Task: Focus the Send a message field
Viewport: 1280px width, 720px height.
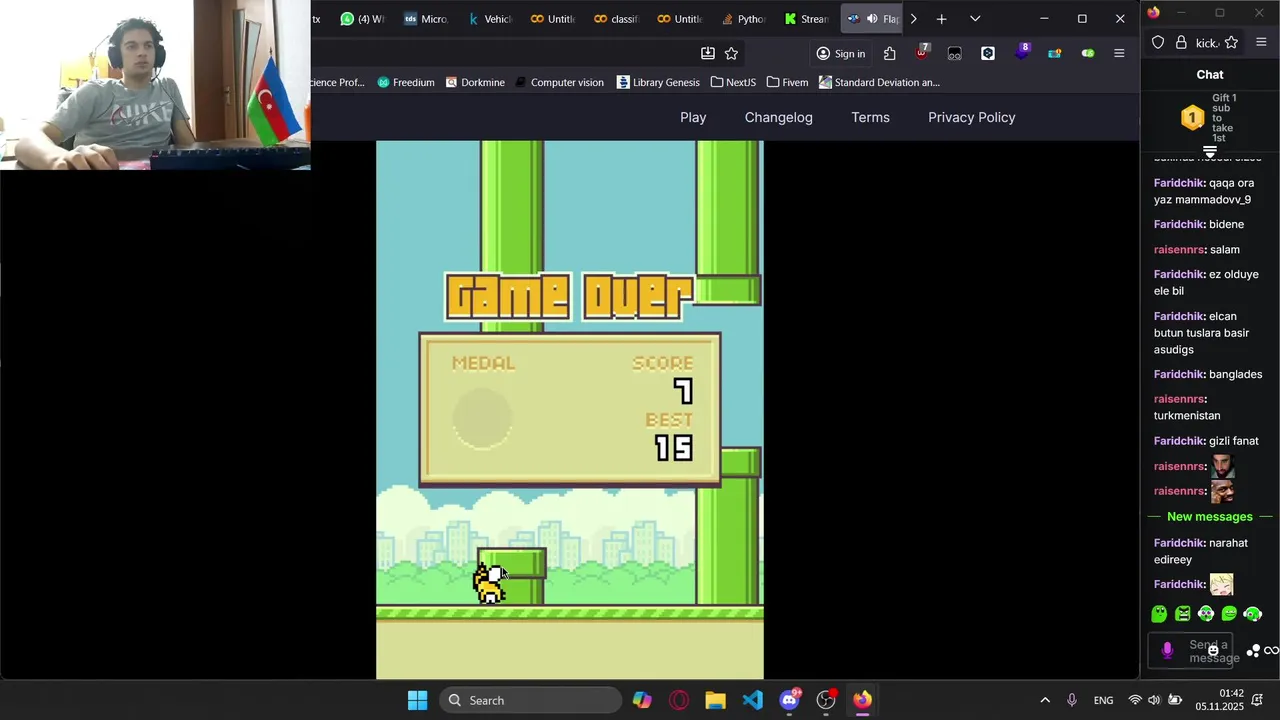Action: coord(1190,652)
